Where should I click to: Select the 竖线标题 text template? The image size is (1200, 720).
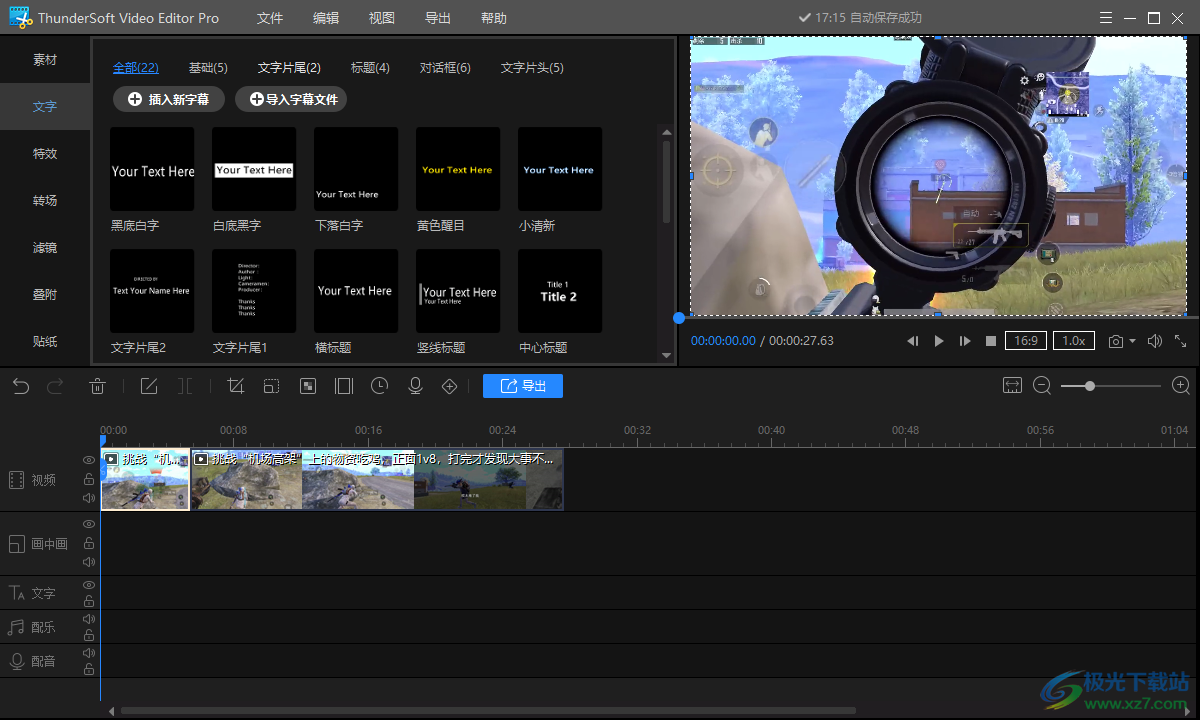click(458, 291)
